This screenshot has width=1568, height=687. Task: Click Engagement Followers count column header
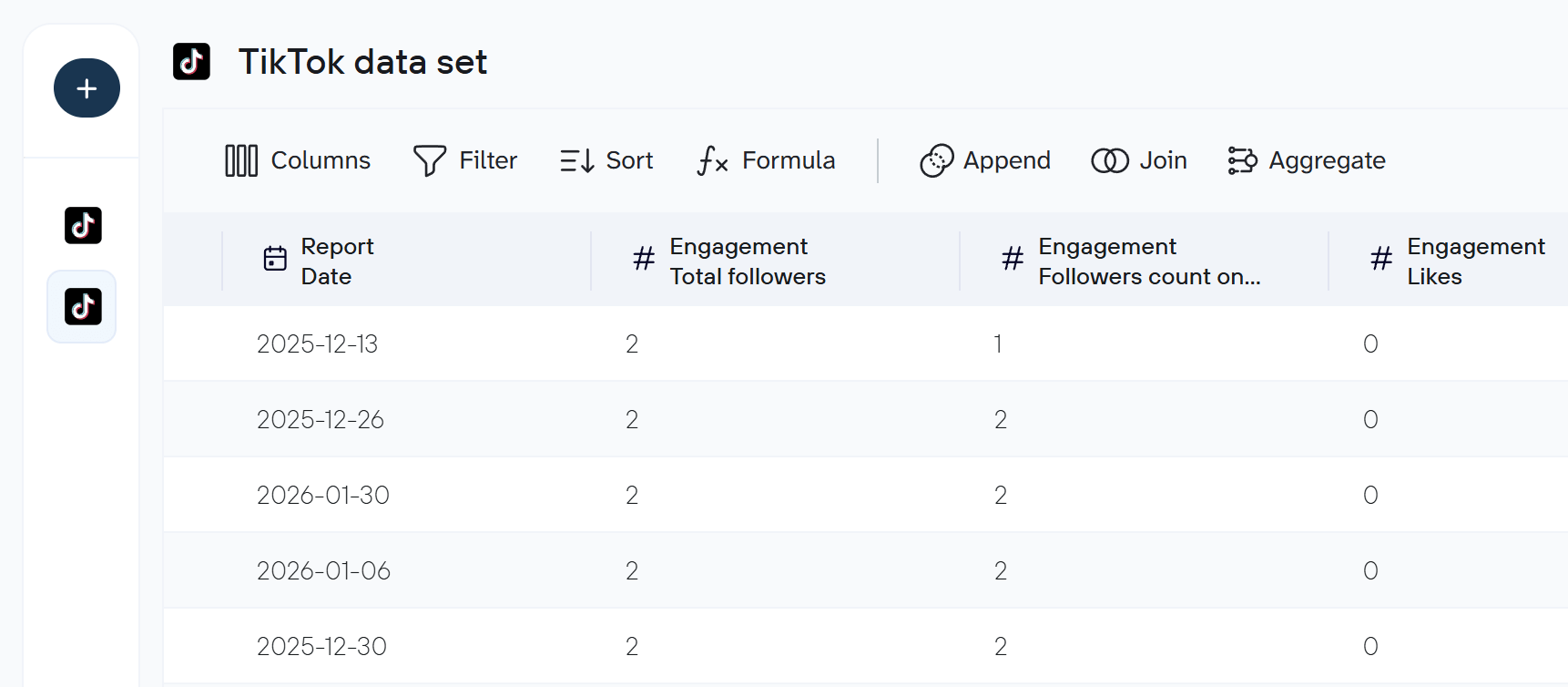click(x=1148, y=261)
